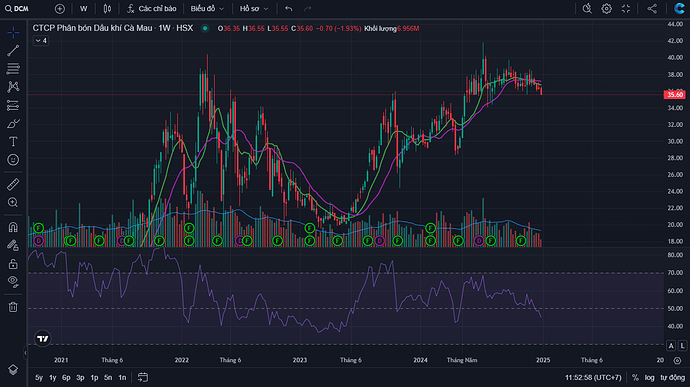Enter fullscreen chart mode
The image size is (690, 387).
[x=626, y=9]
